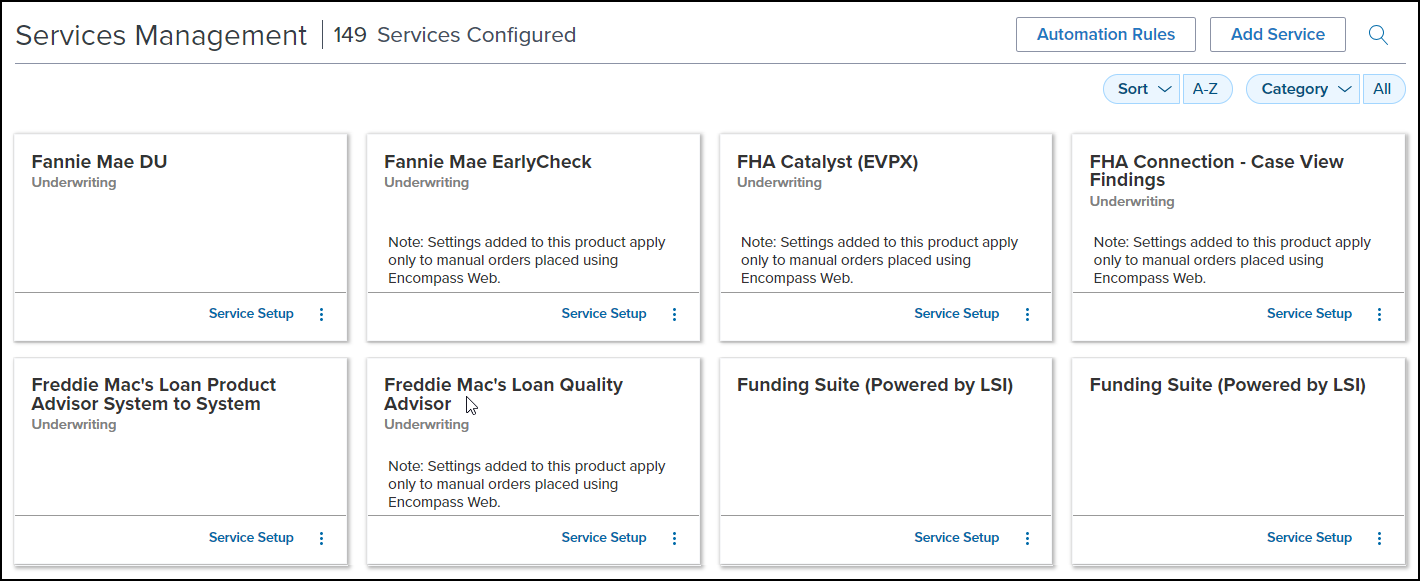Click Service Setup on FHA Connection card
Image resolution: width=1420 pixels, height=581 pixels.
coord(1309,314)
